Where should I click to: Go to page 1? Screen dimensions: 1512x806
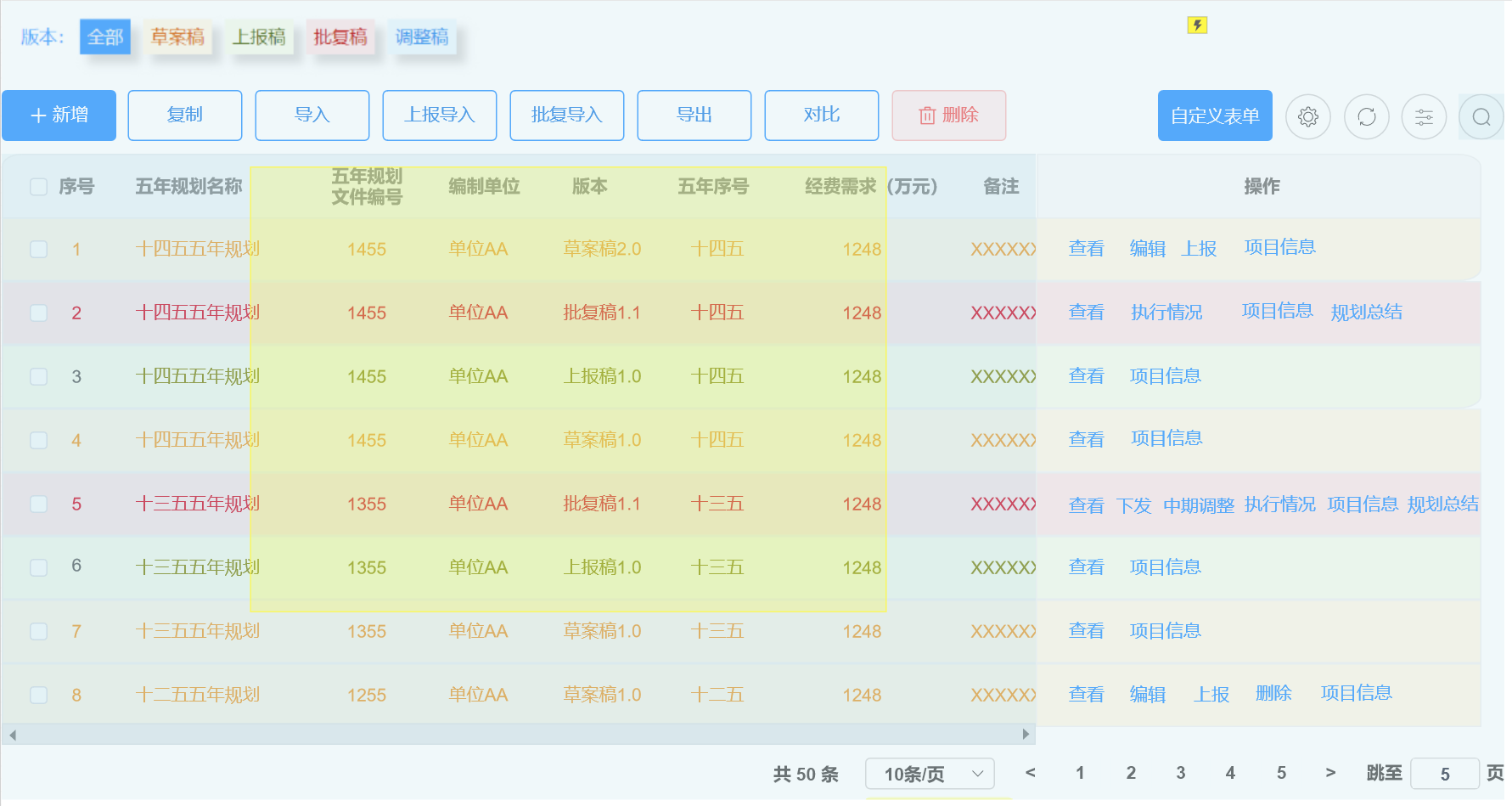click(x=1080, y=773)
